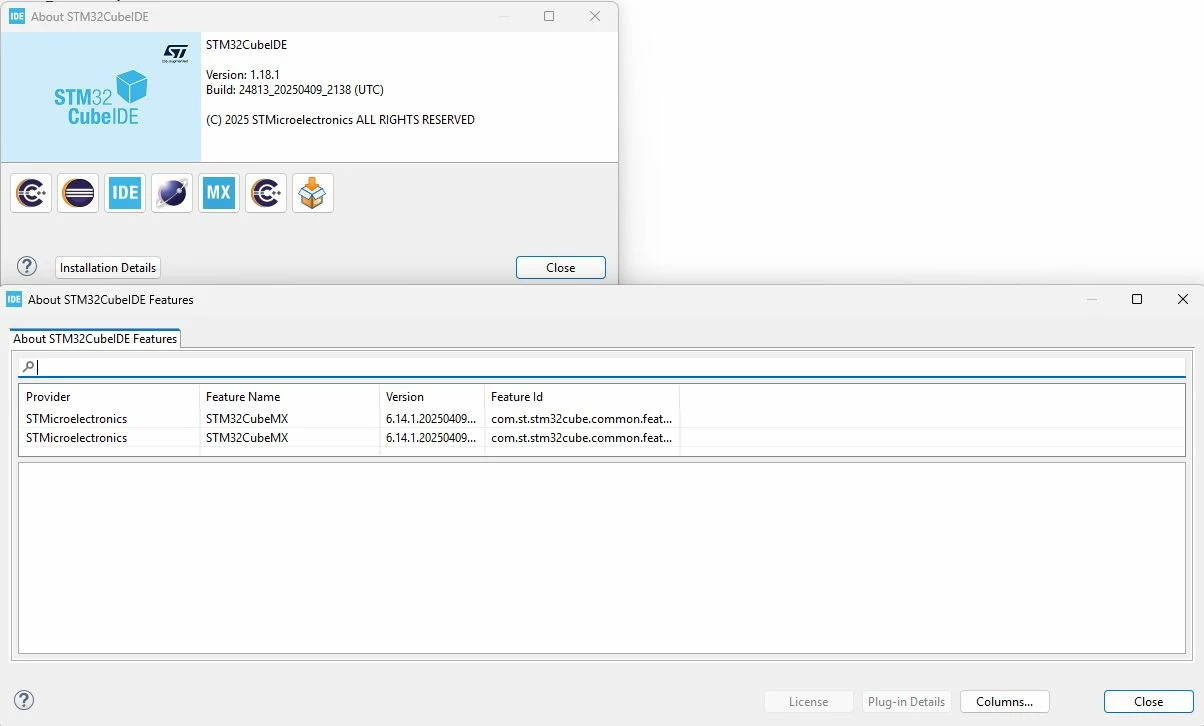Click the Close button in the Features window

point(1149,702)
